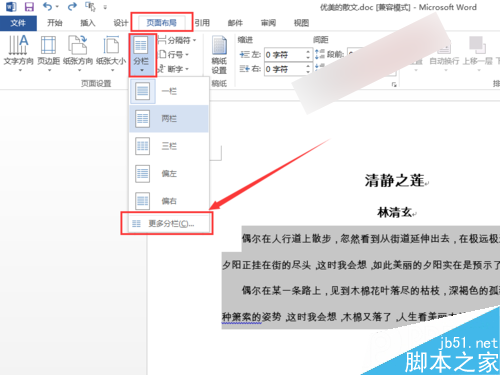500x375 pixels.
Task: Click the left indent spinner arrows
Action: click(308, 55)
